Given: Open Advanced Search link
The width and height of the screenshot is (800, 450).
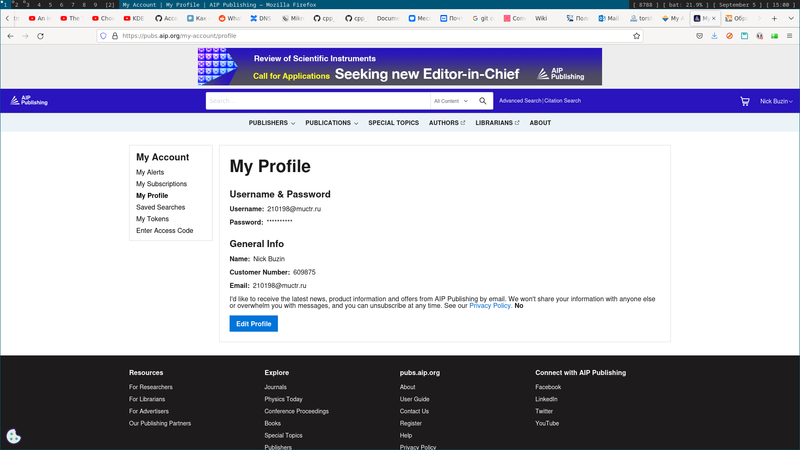Looking at the screenshot, I should coord(520,101).
